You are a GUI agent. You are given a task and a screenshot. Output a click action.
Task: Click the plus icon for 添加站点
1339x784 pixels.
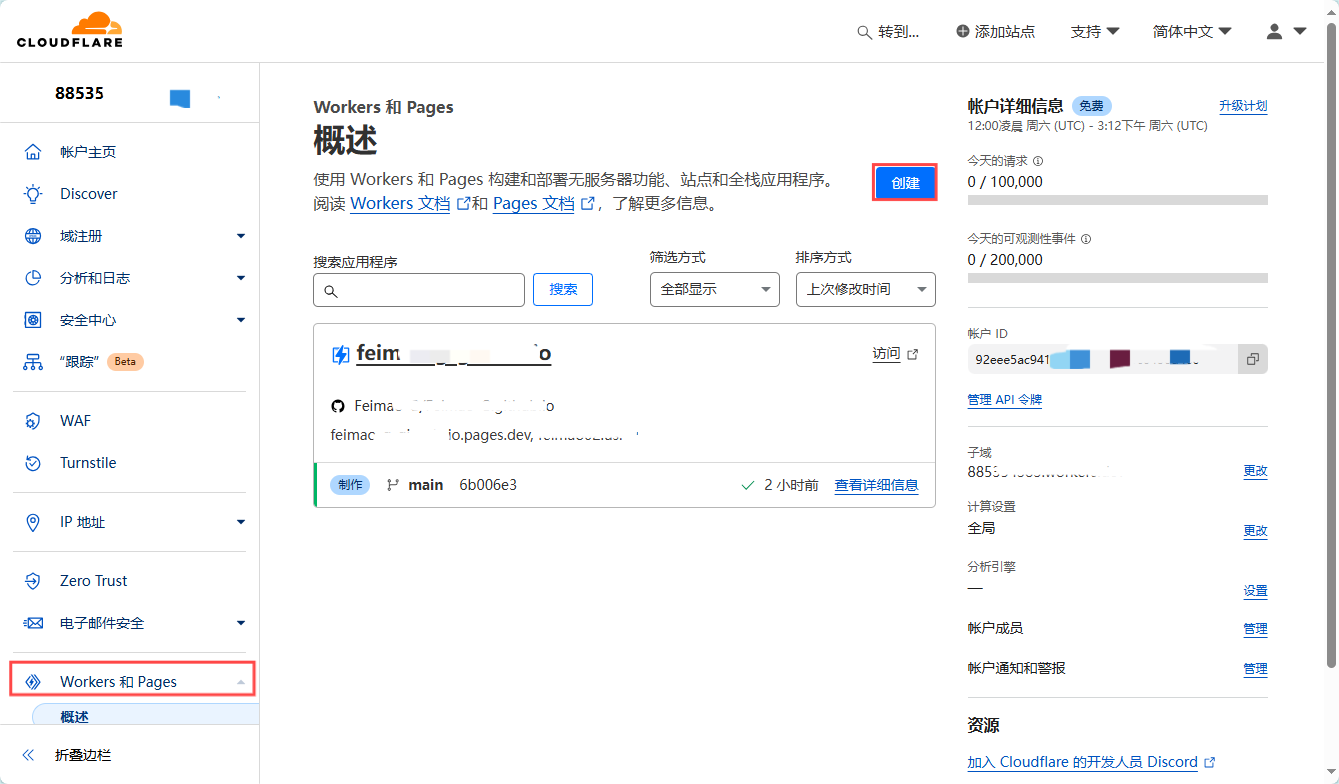pyautogui.click(x=963, y=32)
